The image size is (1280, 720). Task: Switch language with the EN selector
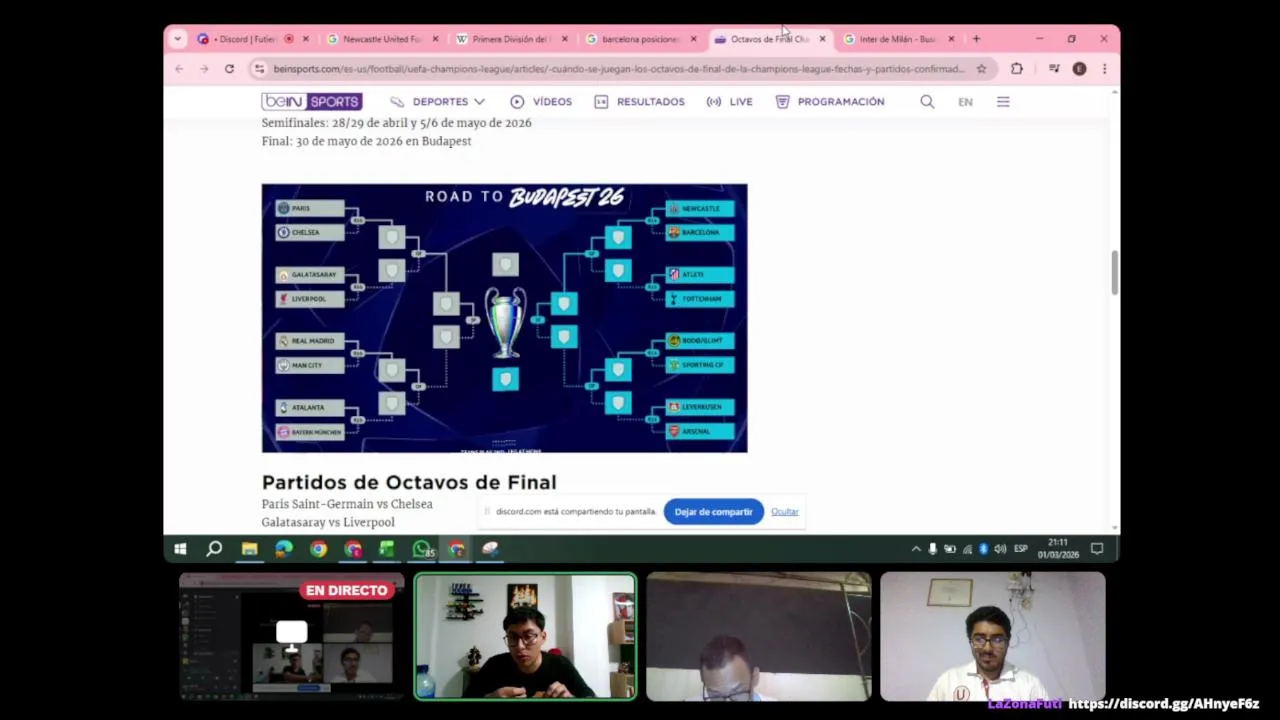tap(965, 102)
